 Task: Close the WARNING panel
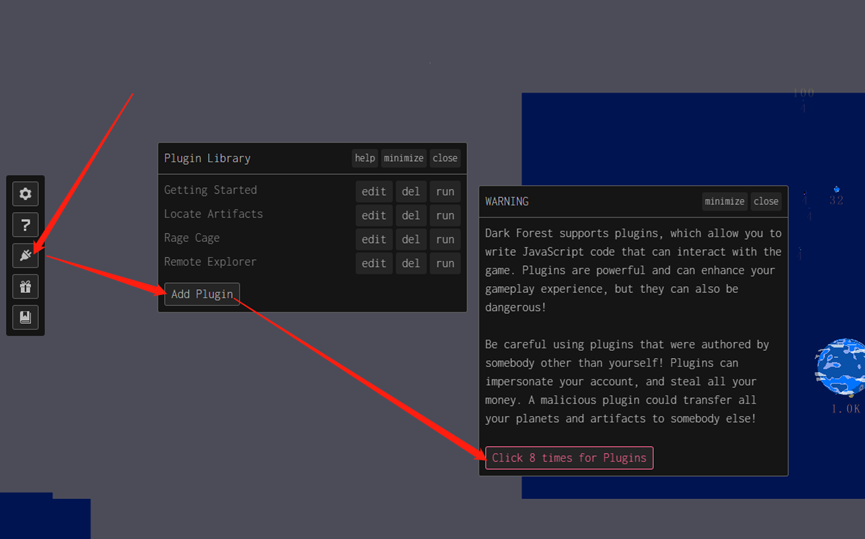coord(766,201)
